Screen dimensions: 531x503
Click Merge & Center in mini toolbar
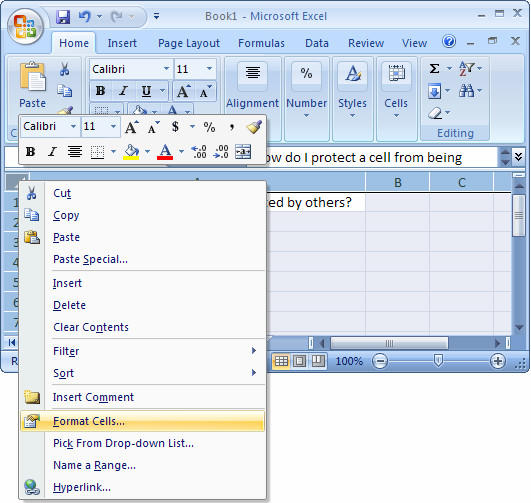point(243,152)
